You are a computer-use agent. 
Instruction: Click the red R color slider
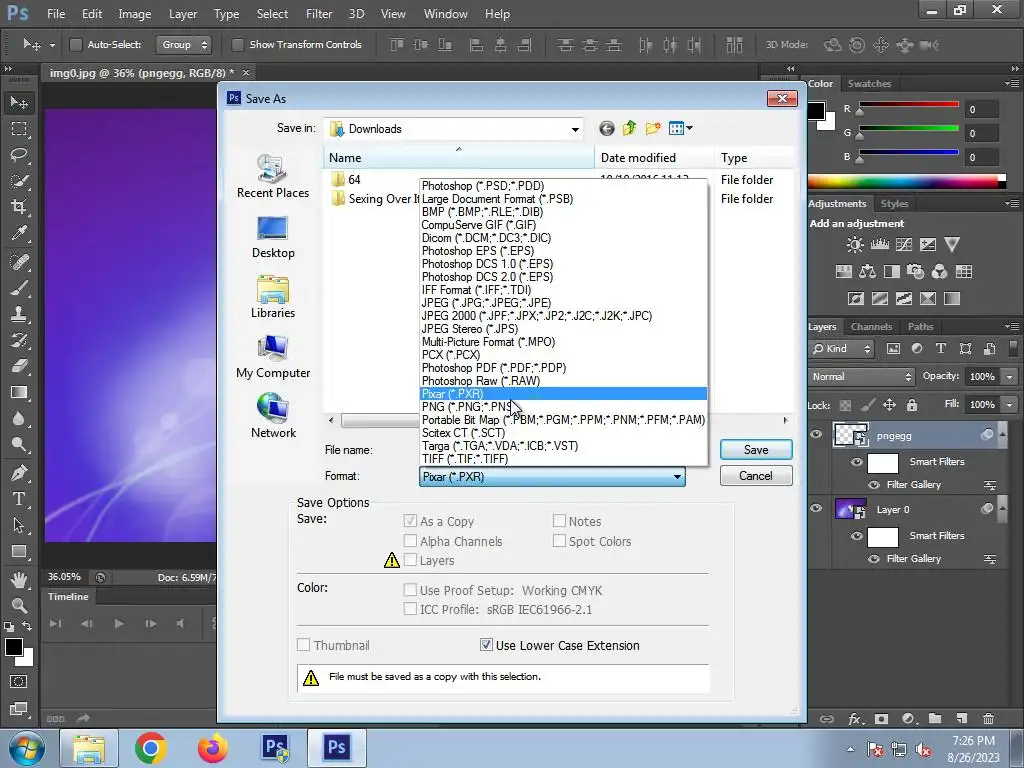pyautogui.click(x=908, y=104)
